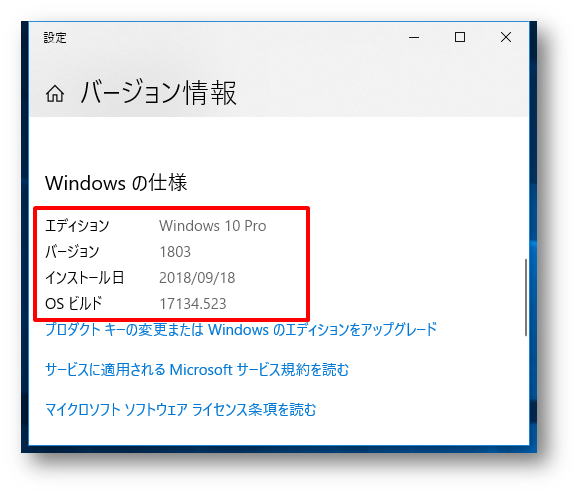The image size is (579, 495).
Task: Maximize the 設定 window
Action: click(x=460, y=37)
